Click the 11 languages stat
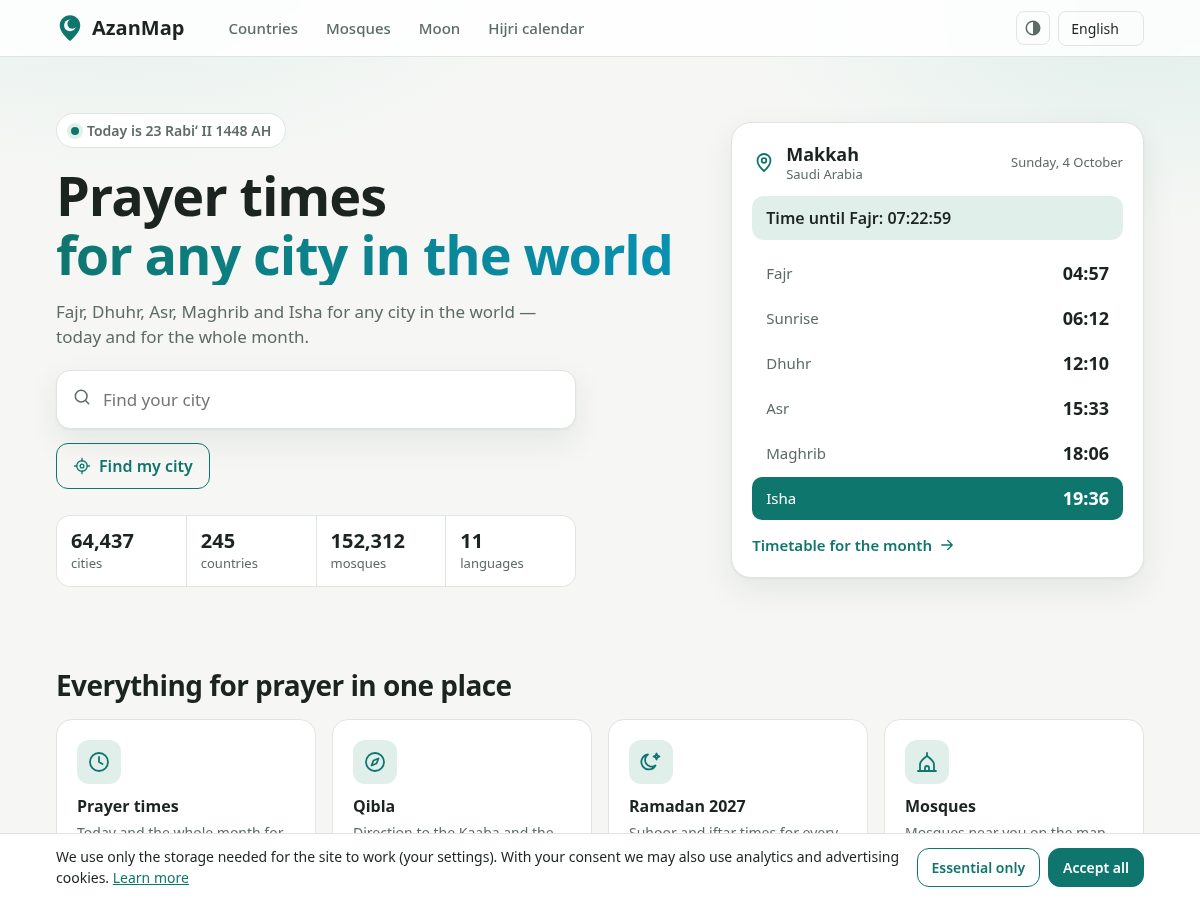 [510, 551]
